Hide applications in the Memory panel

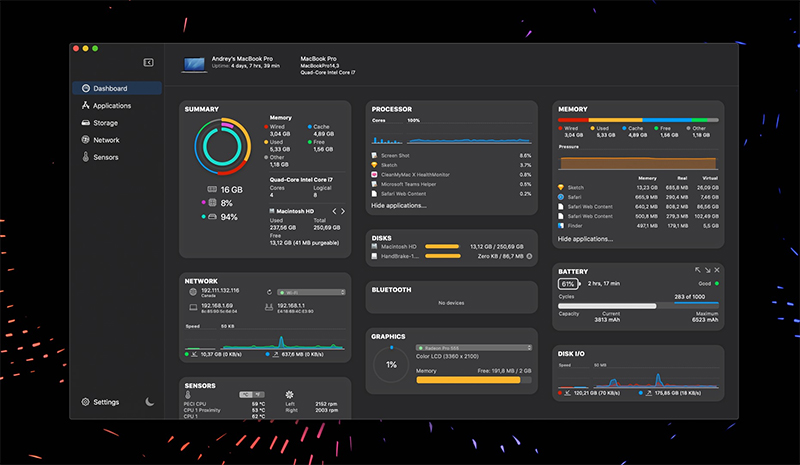pos(585,239)
